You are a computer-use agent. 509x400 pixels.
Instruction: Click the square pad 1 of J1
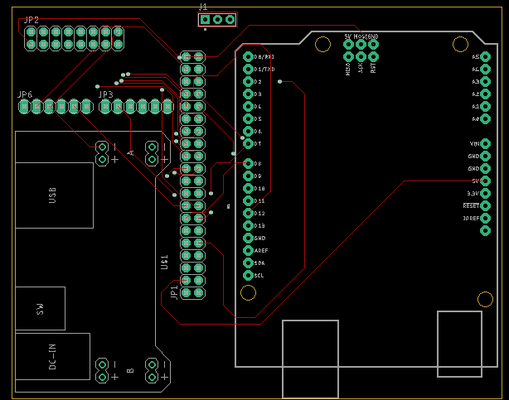(x=205, y=20)
